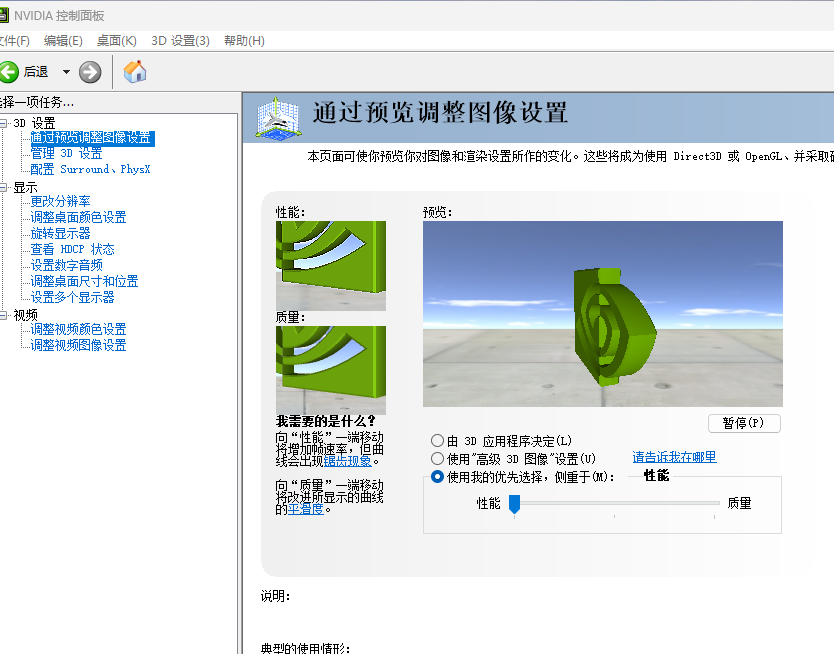
Task: Open 配置 Surround、PhysX in the tree
Action: coord(90,170)
